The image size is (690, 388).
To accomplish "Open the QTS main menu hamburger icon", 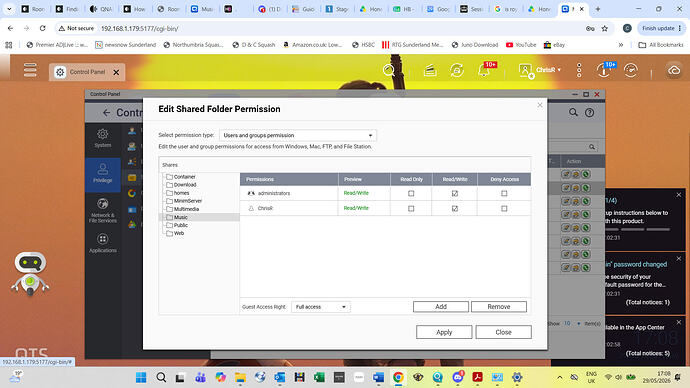I will pos(30,70).
